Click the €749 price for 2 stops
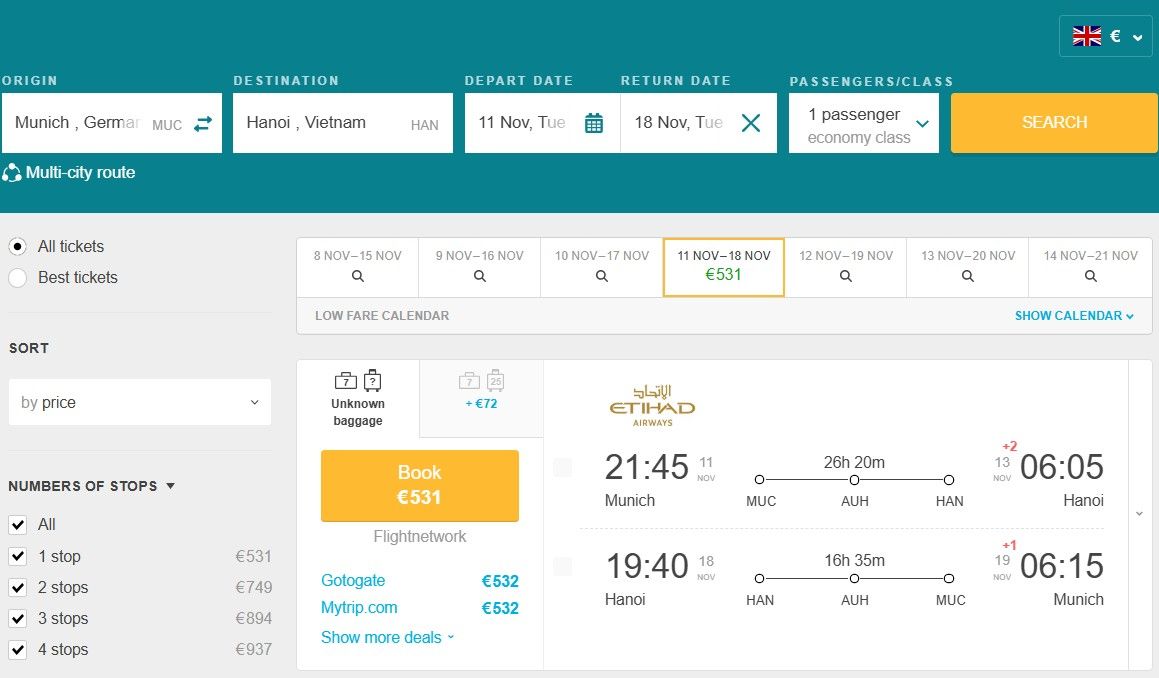Image resolution: width=1159 pixels, height=678 pixels. click(254, 587)
